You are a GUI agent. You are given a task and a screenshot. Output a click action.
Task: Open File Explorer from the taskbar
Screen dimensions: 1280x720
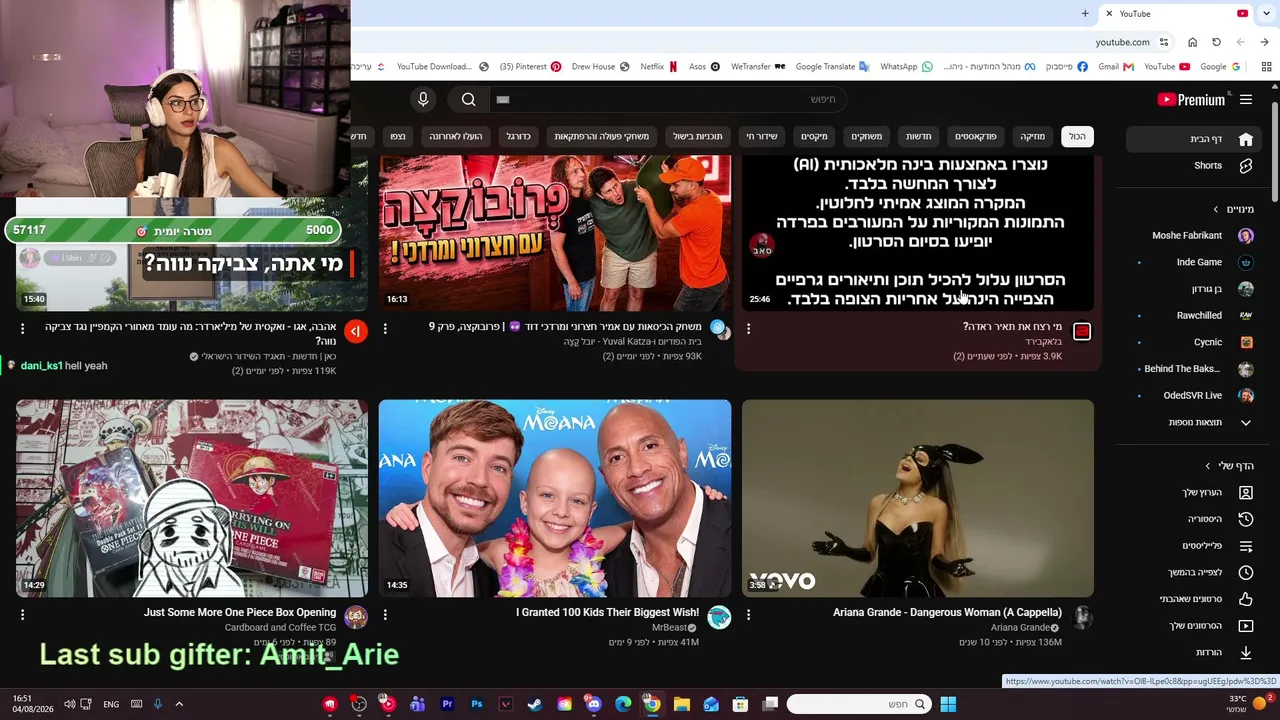[681, 704]
